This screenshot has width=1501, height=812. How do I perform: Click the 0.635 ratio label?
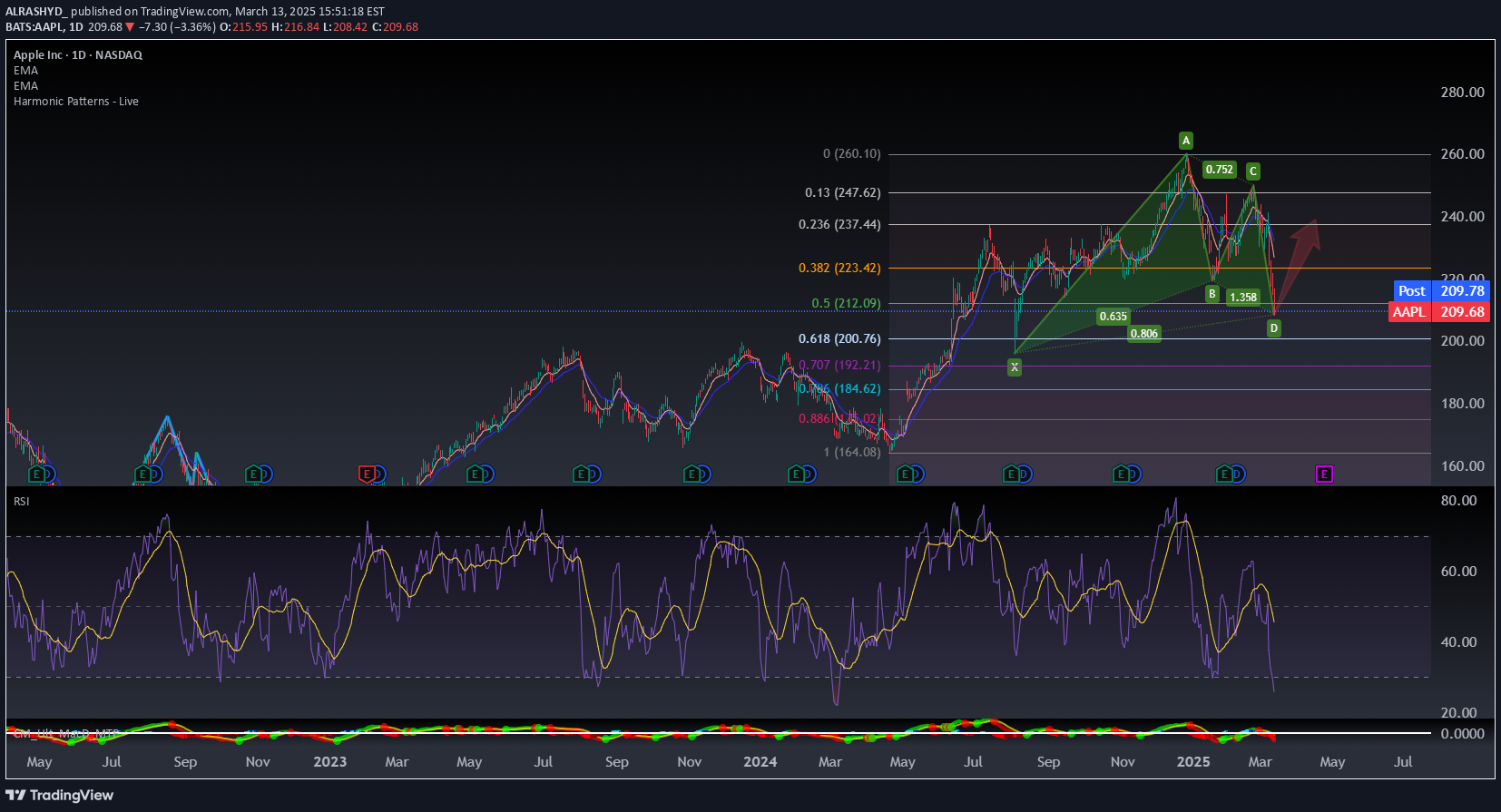pos(1113,317)
